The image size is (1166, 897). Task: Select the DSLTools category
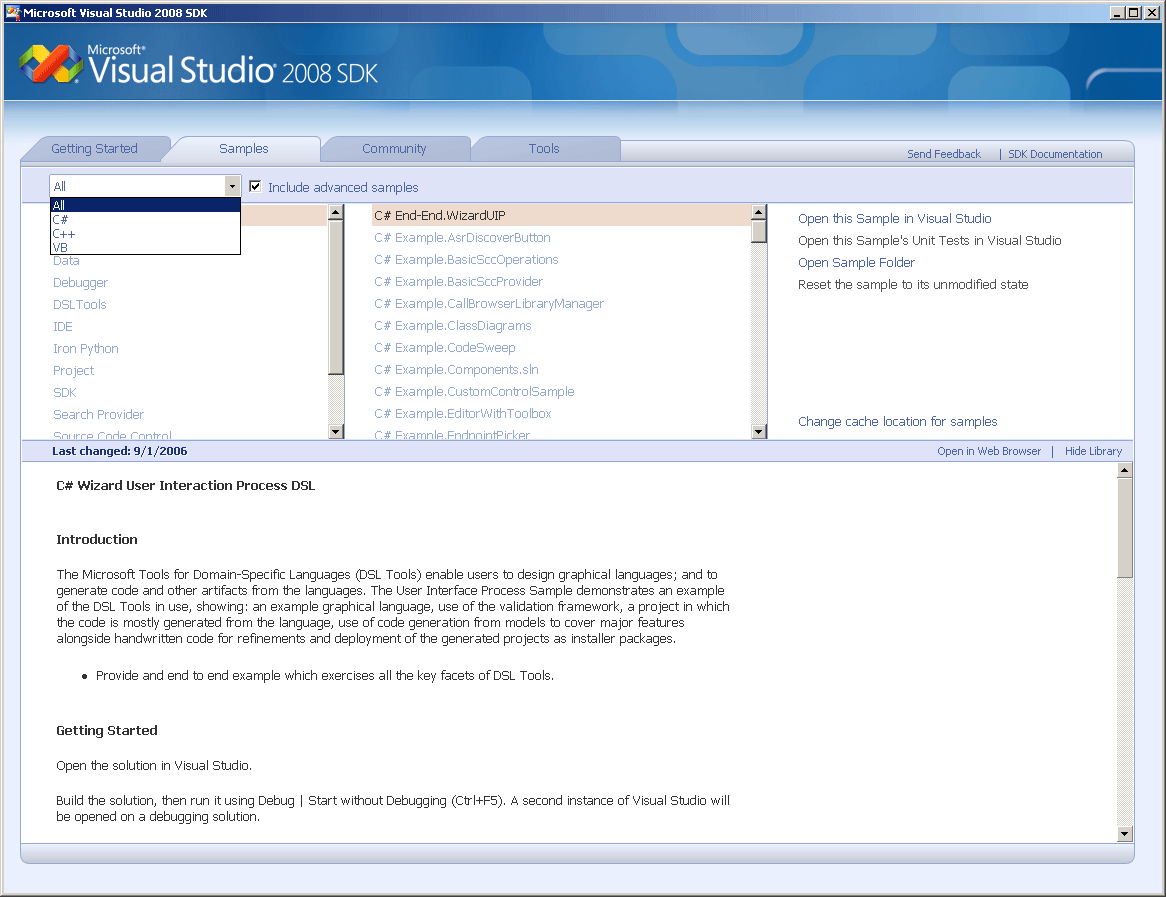point(80,305)
